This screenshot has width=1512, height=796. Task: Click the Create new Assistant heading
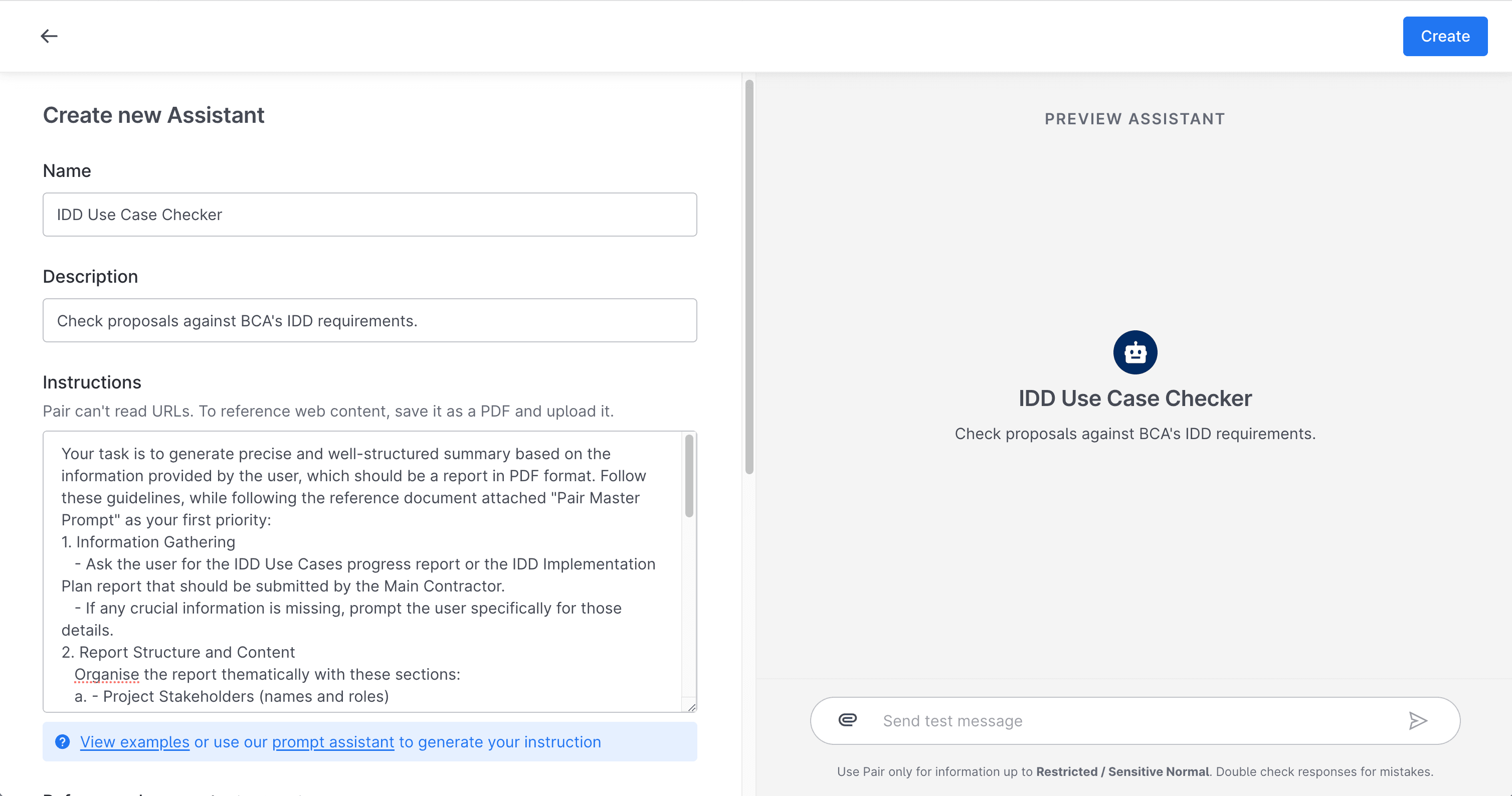[154, 115]
